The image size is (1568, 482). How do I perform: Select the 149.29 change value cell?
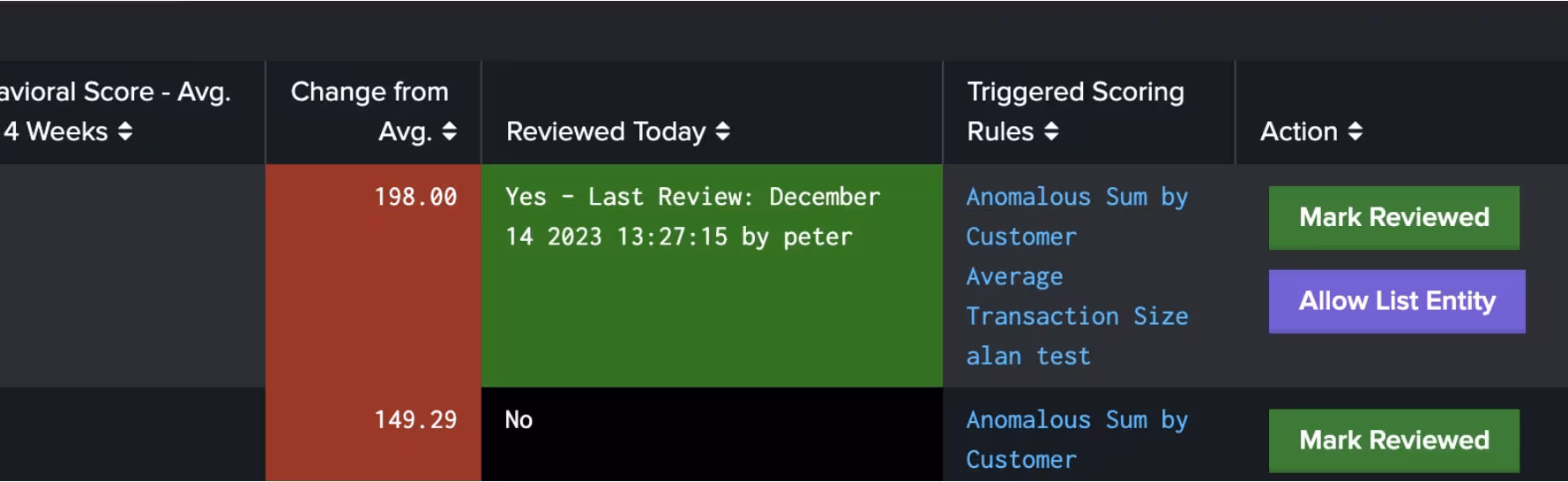click(x=415, y=419)
